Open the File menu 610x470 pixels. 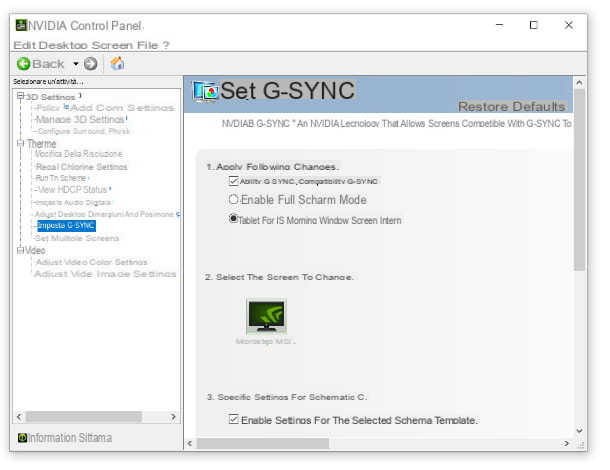(147, 45)
